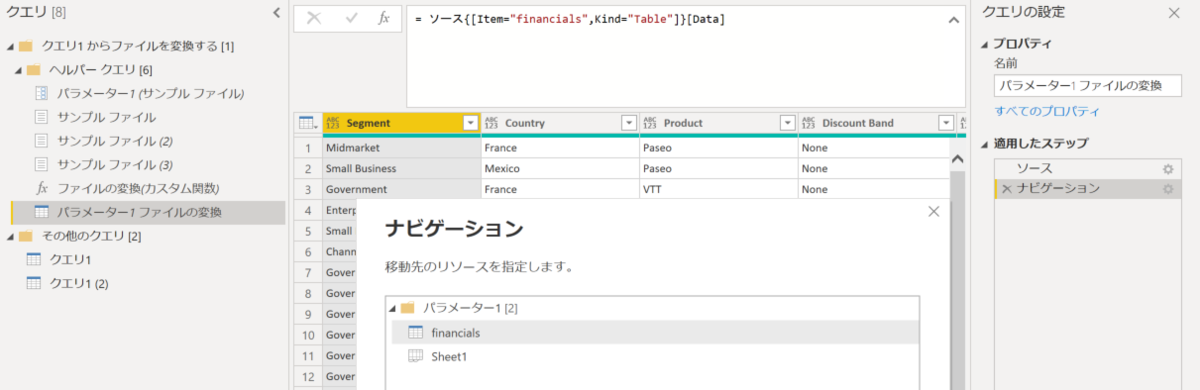This screenshot has height=390, width=1200.
Task: Click VTT cell in row 3
Action: pyautogui.click(x=718, y=189)
